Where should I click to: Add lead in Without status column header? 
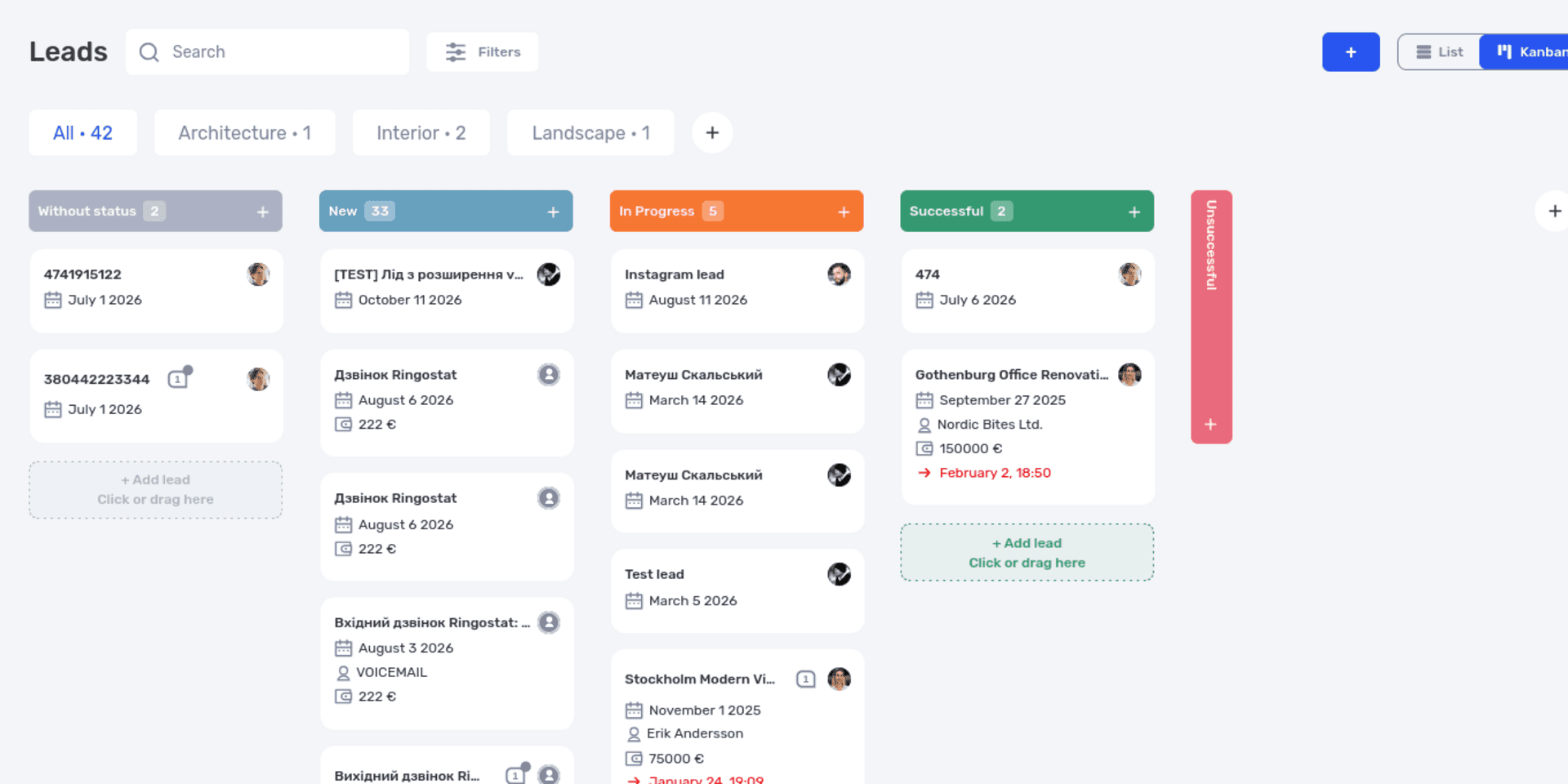pos(263,212)
